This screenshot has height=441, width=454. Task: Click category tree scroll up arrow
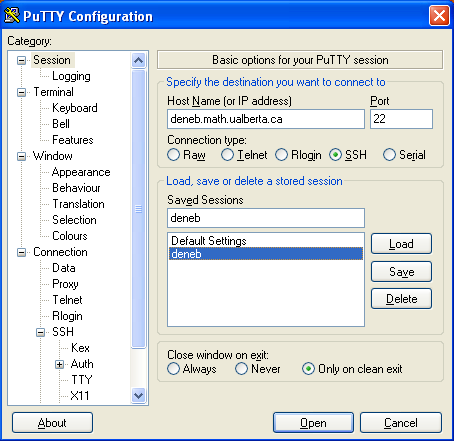click(x=138, y=61)
